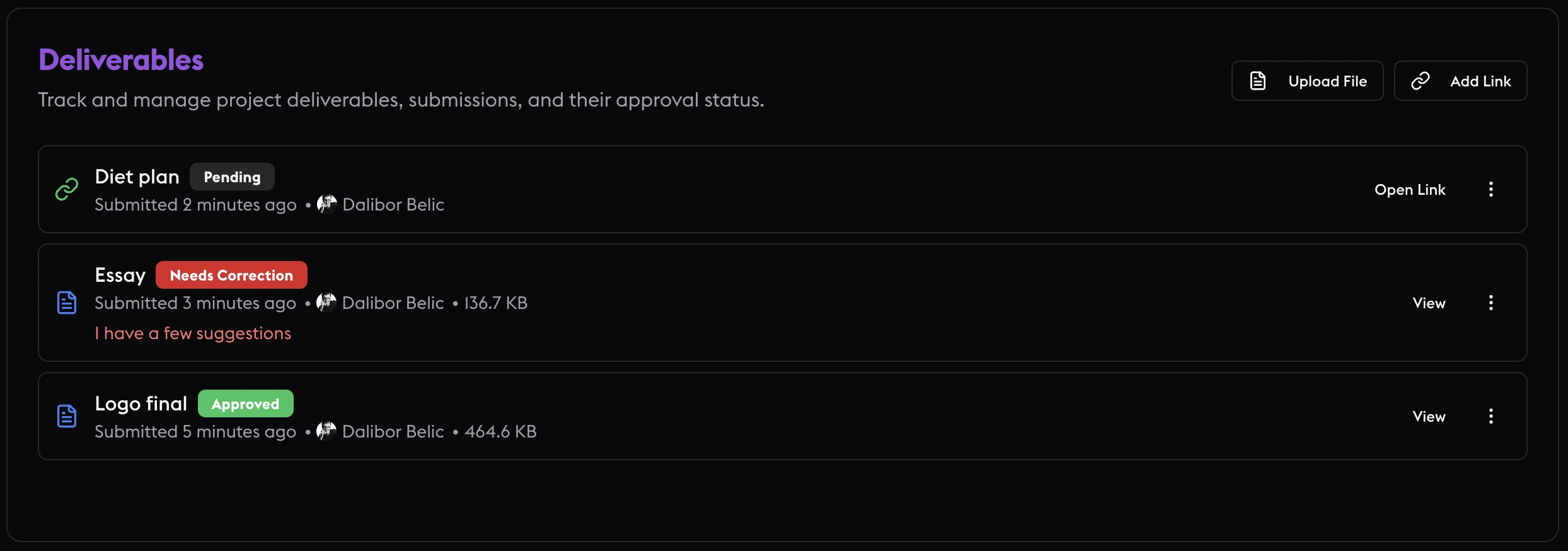
Task: Click the green link icon beside Diet plan
Action: point(67,189)
